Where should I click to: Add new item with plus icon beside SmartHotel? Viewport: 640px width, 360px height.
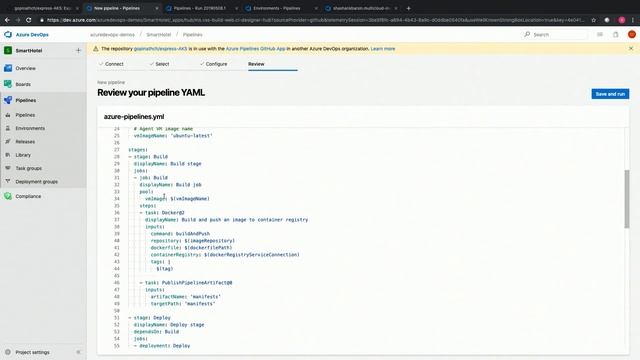78,51
